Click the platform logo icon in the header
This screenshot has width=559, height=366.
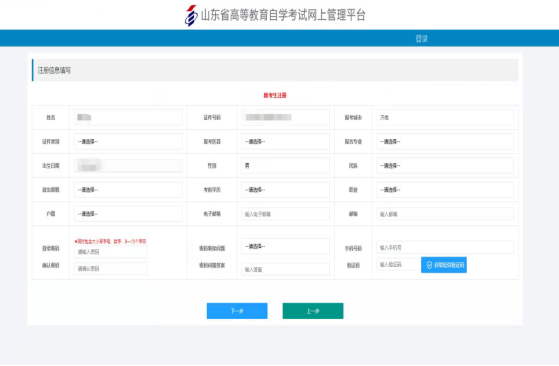191,16
